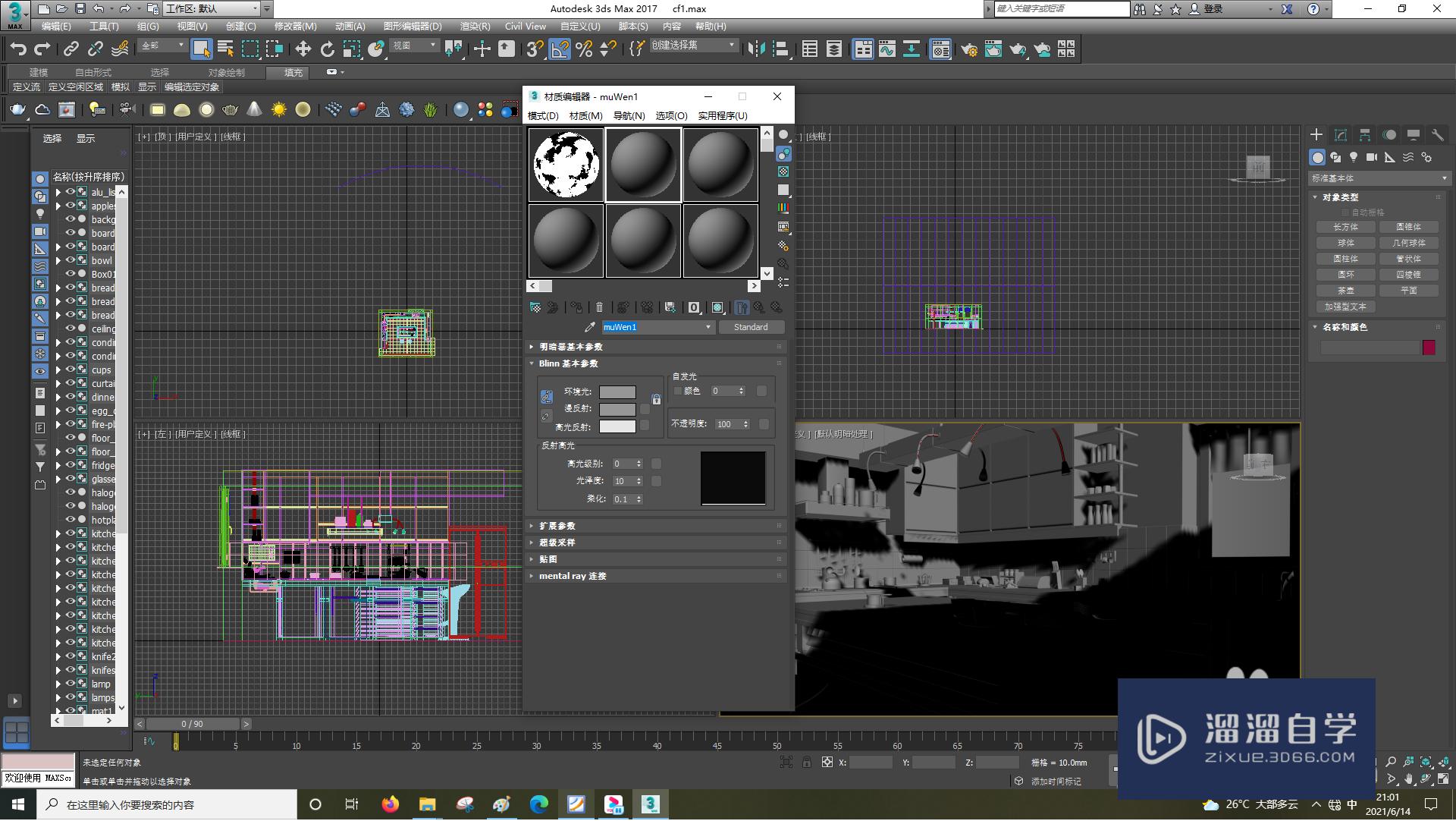Choose Select and Rotate tool
Image resolution: width=1456 pixels, height=821 pixels.
coord(327,49)
